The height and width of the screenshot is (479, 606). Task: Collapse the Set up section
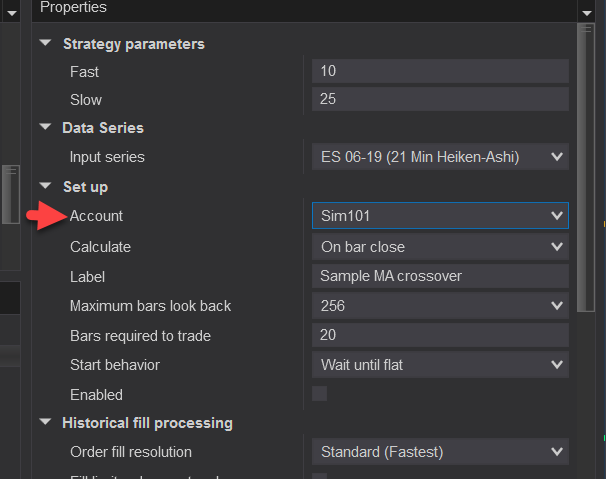coord(45,187)
